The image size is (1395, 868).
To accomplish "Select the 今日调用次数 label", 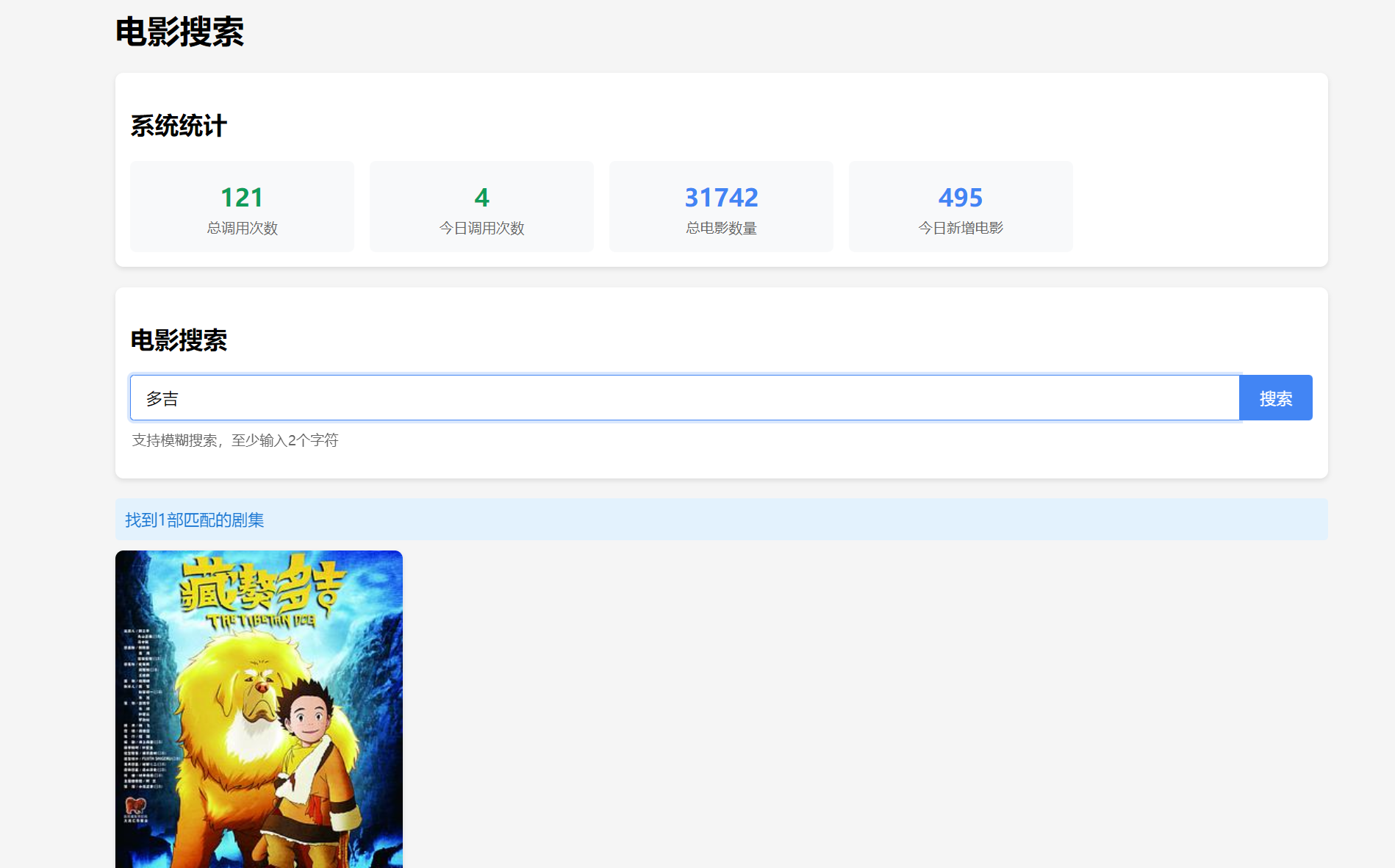I will pos(481,229).
